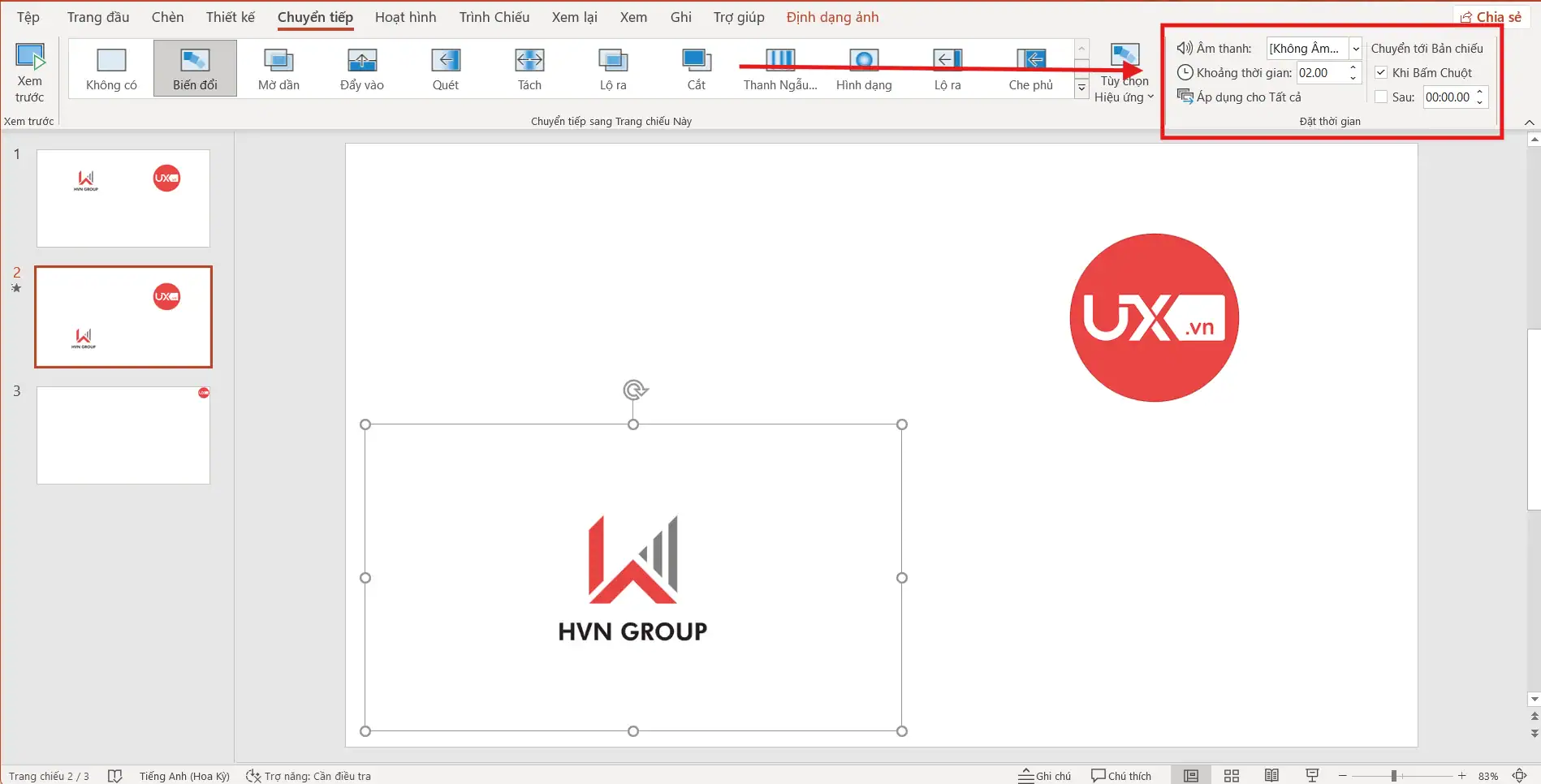Select the Không có transition option
Screen dimensions: 1541x784
click(x=111, y=69)
